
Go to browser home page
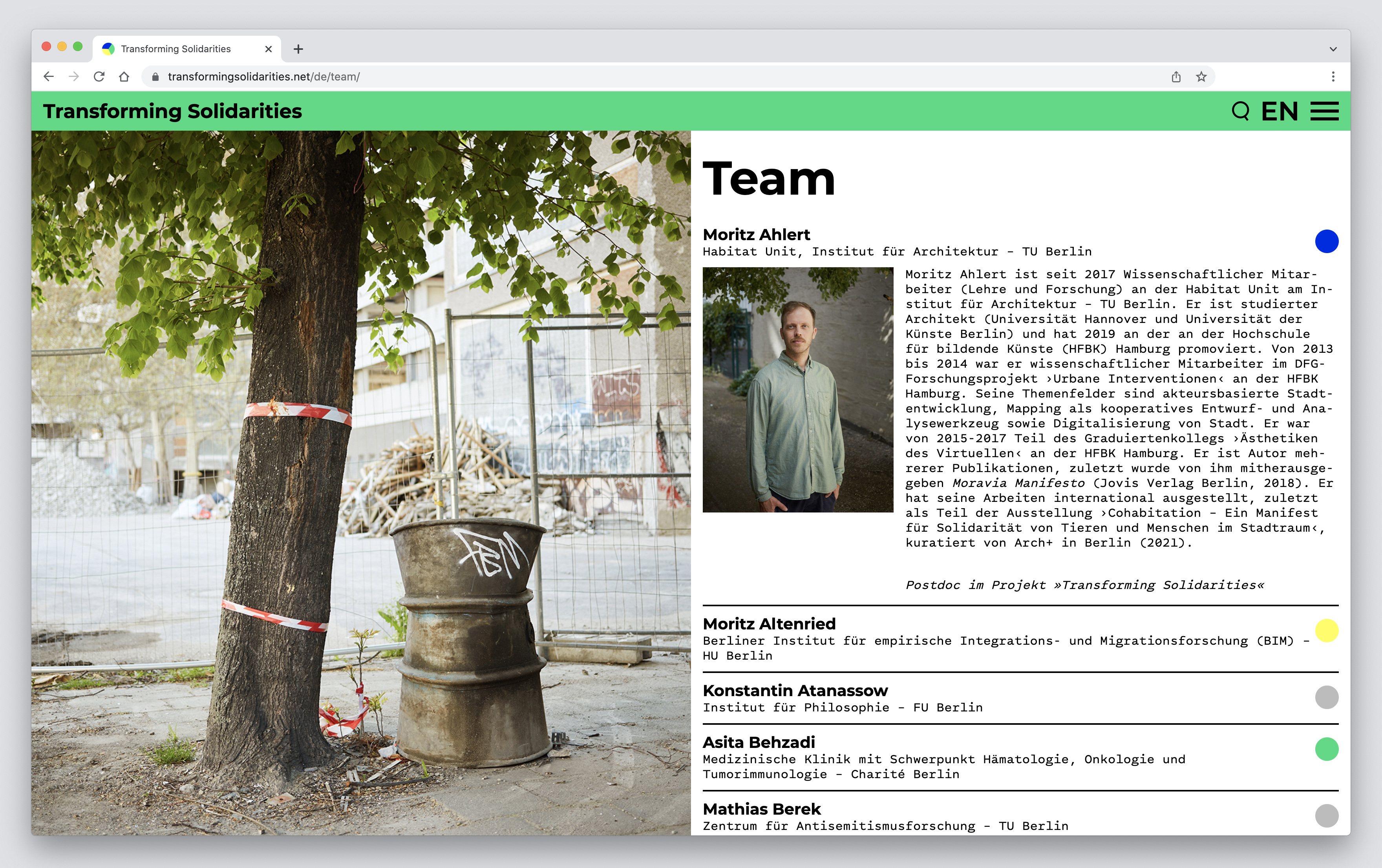[124, 77]
